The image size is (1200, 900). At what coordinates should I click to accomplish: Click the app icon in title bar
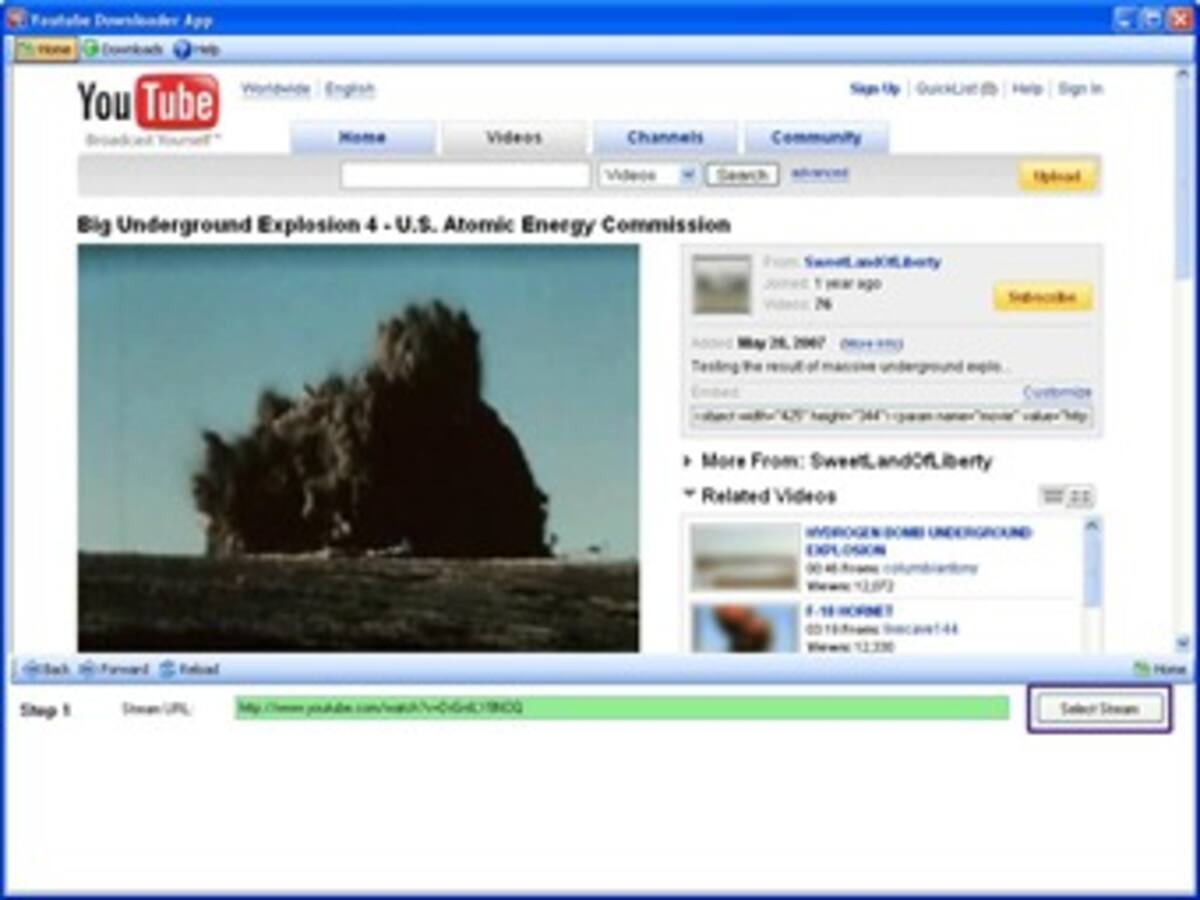(x=16, y=19)
